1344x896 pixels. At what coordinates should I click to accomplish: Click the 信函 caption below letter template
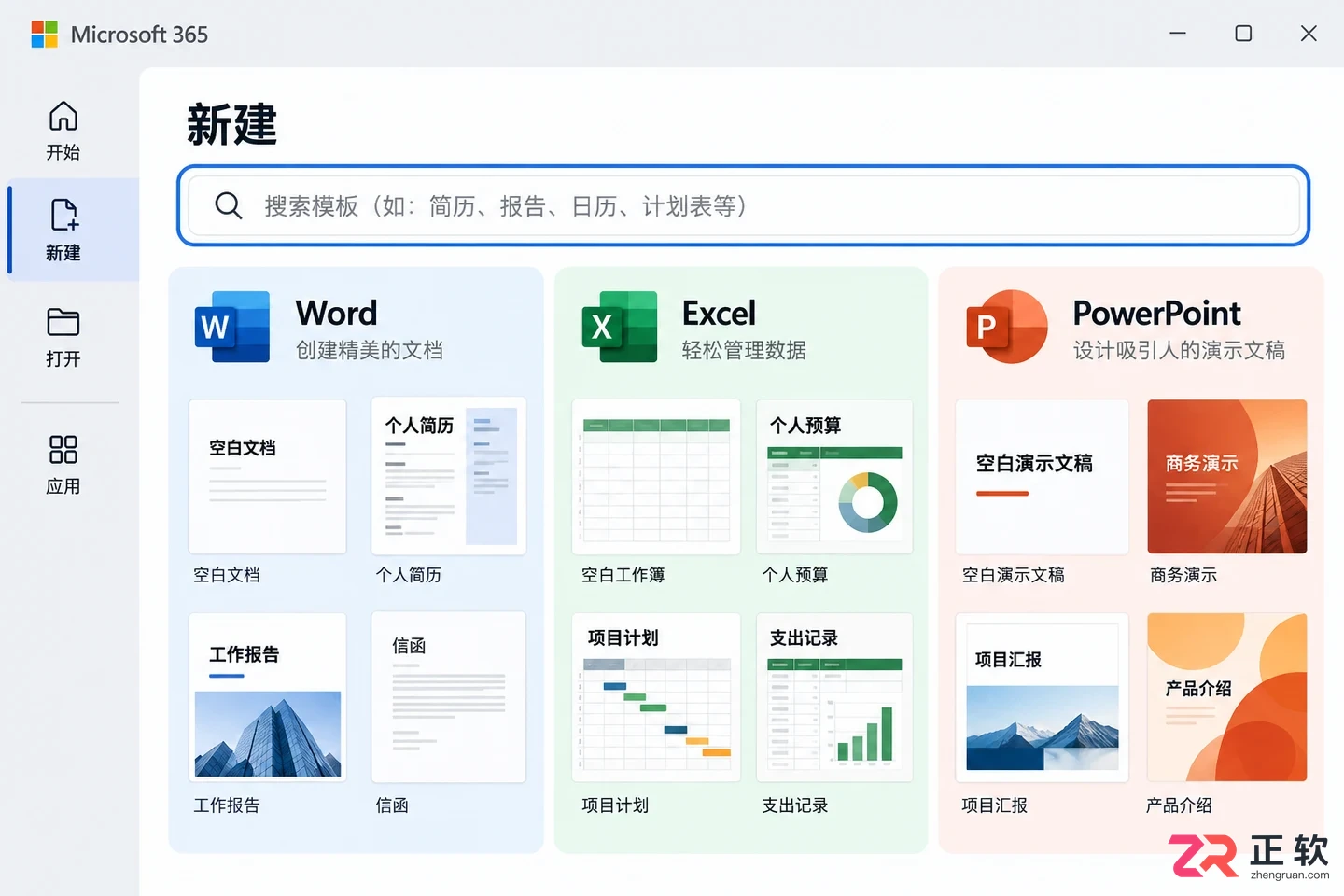click(392, 805)
